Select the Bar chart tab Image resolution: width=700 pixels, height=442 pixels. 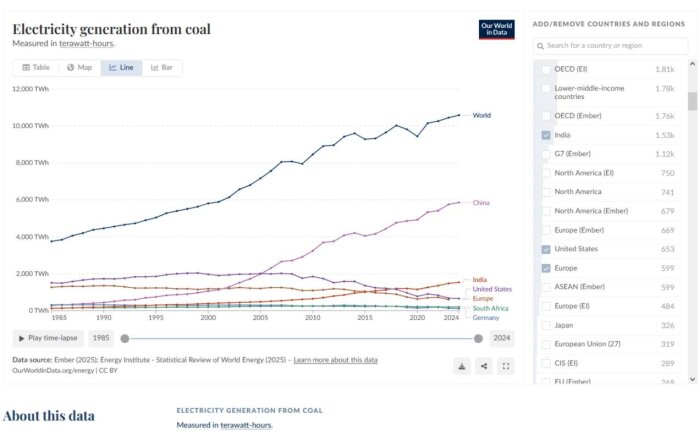162,67
